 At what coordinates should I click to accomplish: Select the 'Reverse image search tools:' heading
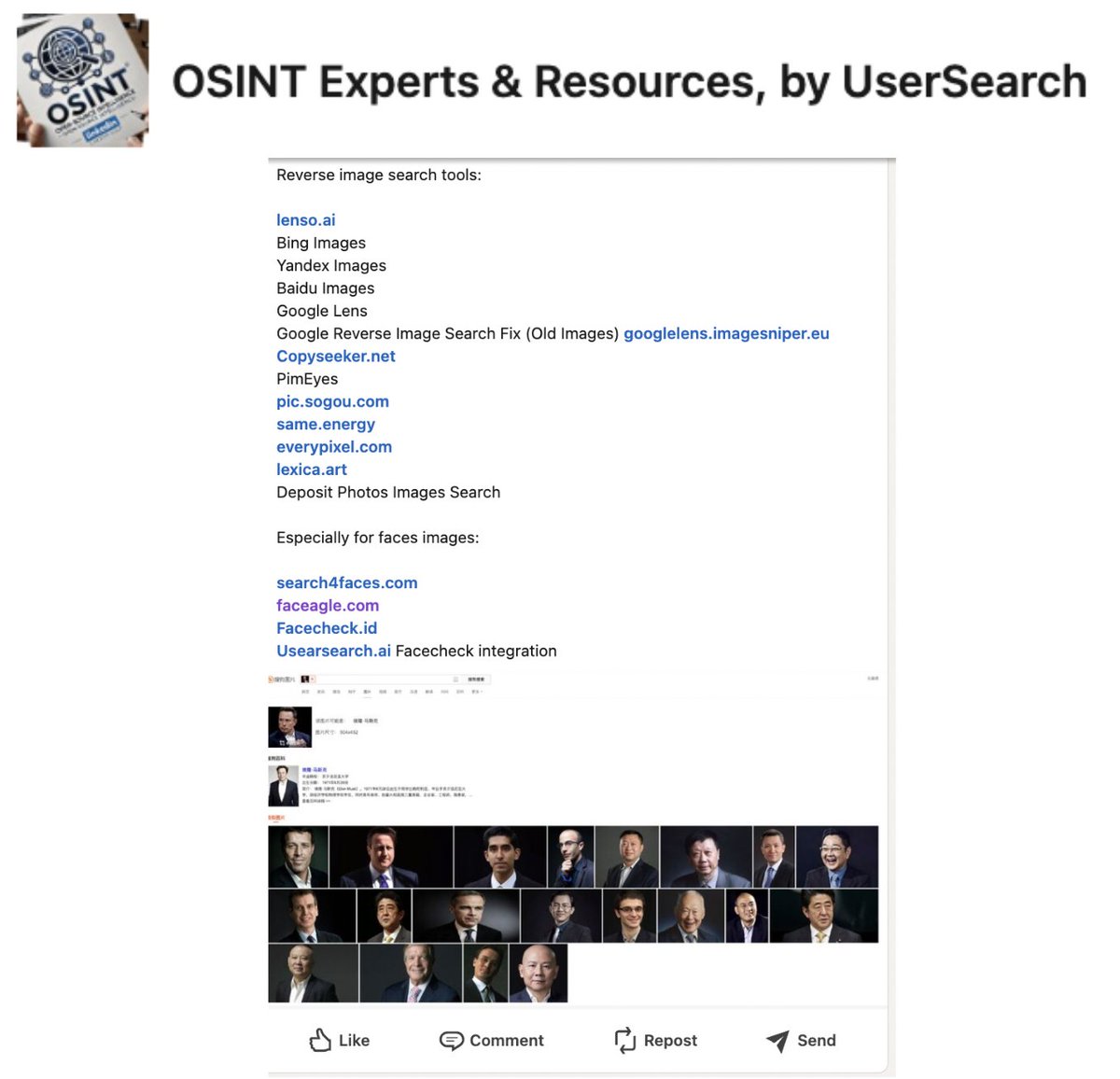[379, 175]
